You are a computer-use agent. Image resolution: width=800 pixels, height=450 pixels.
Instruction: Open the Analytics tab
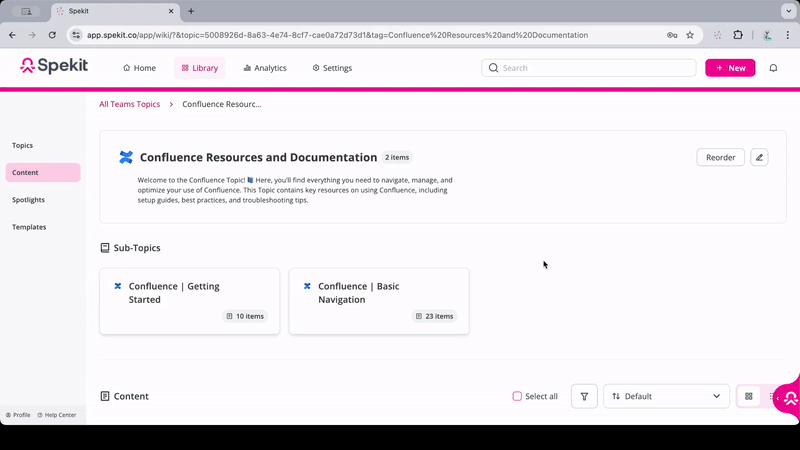pos(265,68)
